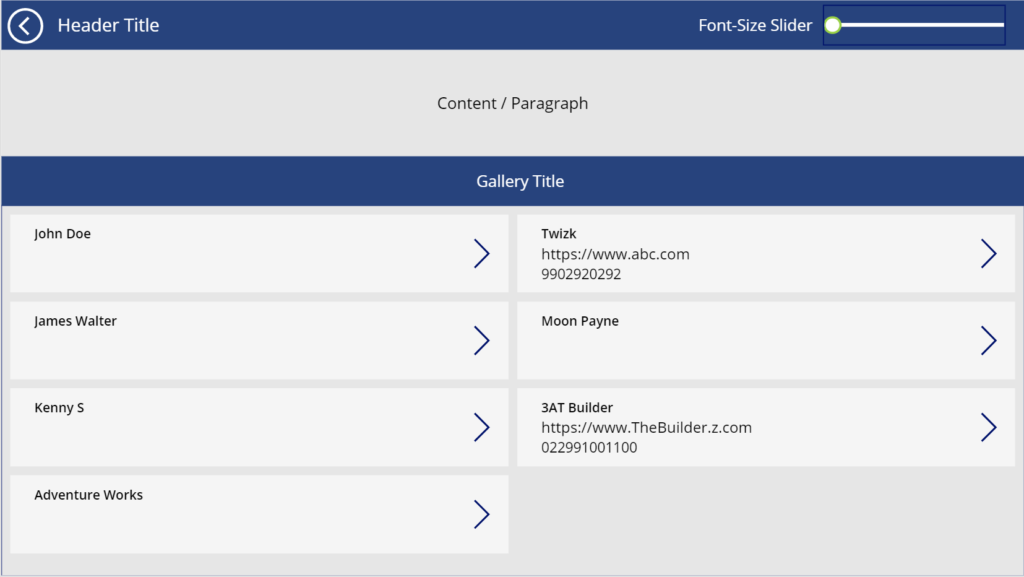Select the Header Title label
The width and height of the screenshot is (1024, 577).
pos(108,25)
